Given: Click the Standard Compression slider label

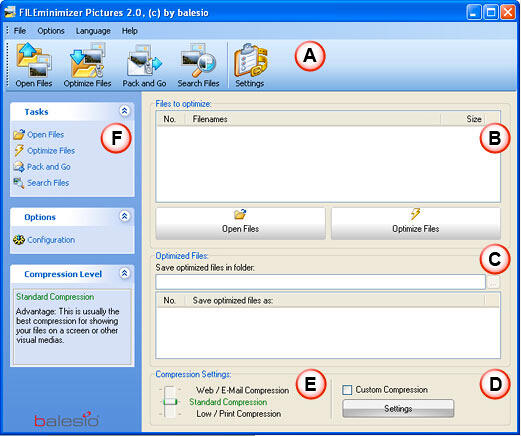Looking at the screenshot, I should tap(228, 402).
